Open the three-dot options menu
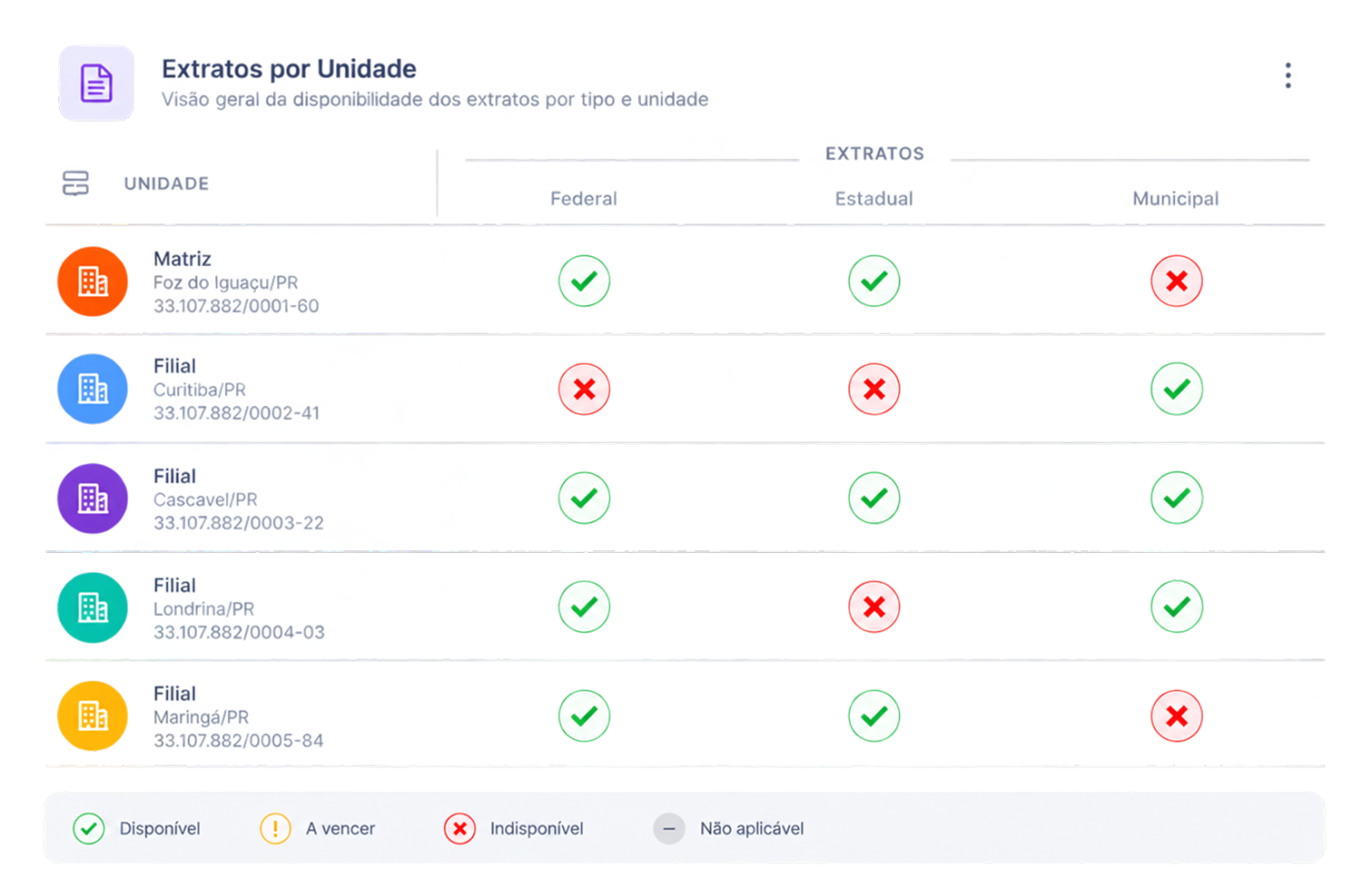The image size is (1372, 888). click(x=1288, y=75)
